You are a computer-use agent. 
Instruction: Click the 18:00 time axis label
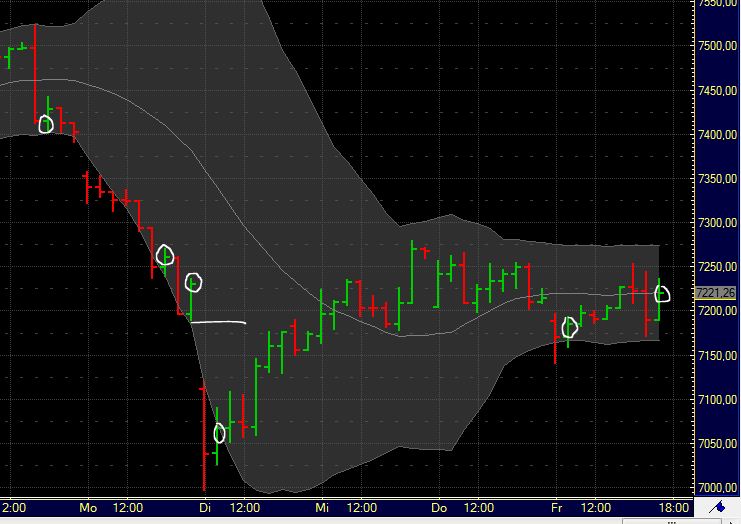673,508
